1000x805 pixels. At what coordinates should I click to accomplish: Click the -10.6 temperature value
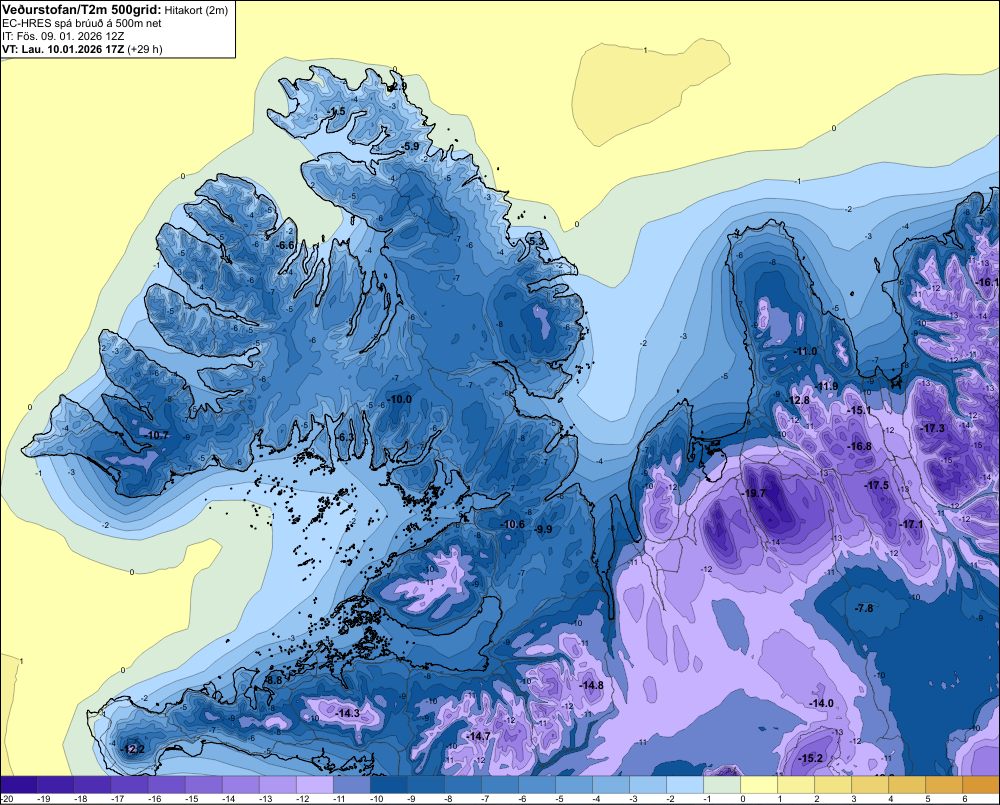(513, 524)
